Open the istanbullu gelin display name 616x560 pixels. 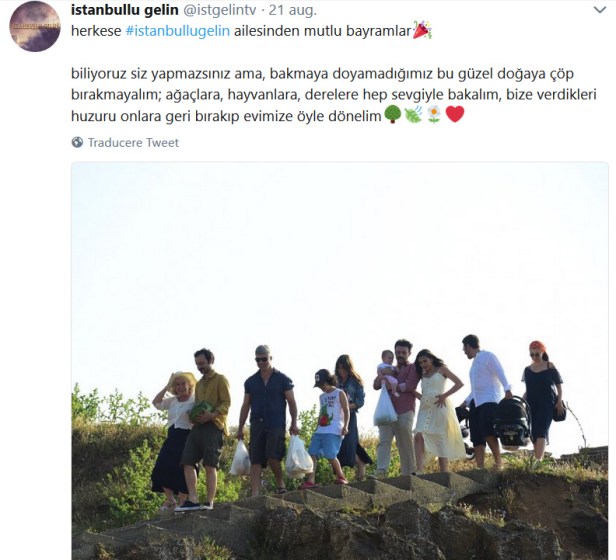tap(125, 10)
